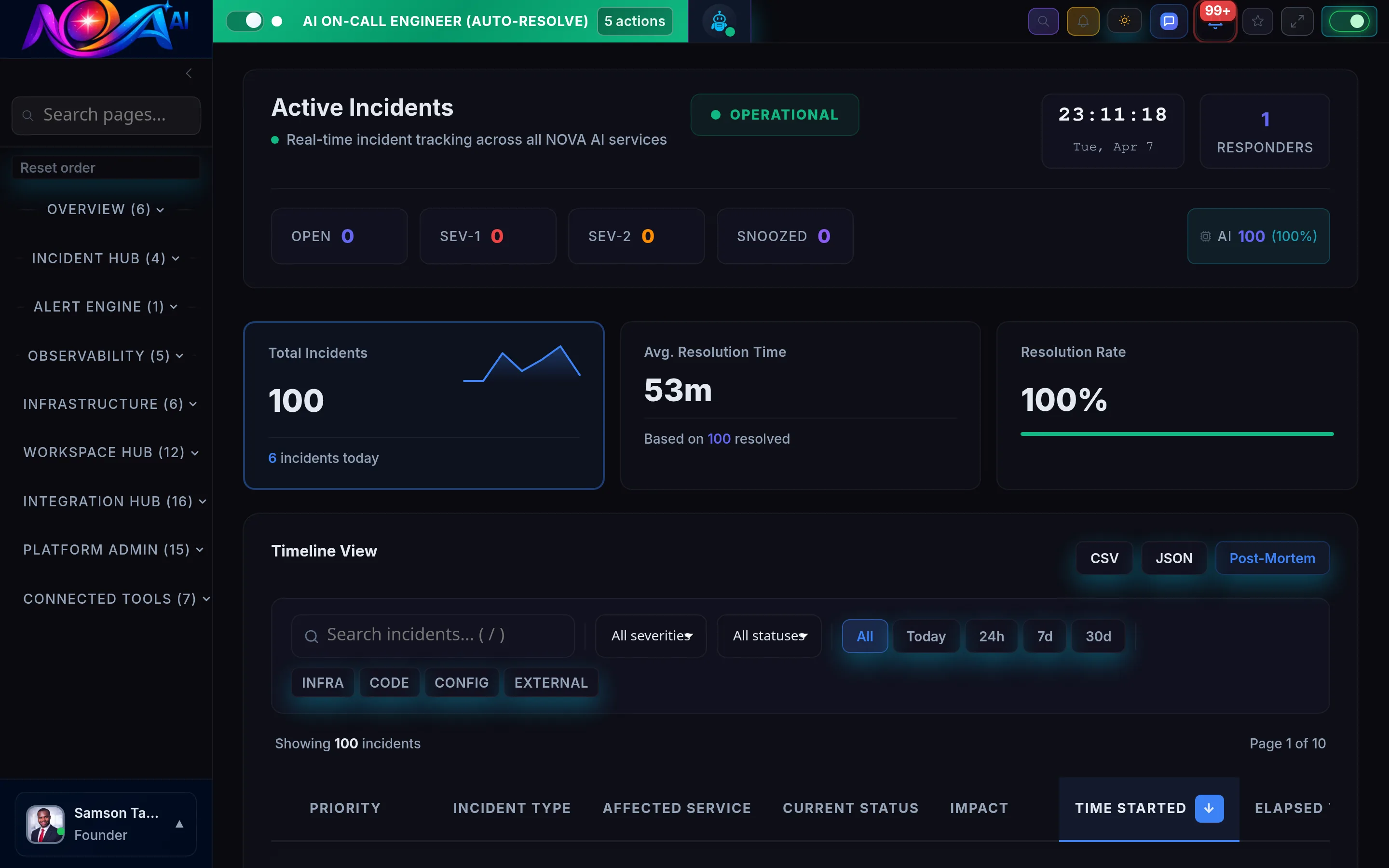Switch off the green toggle at top right
This screenshot has width=1389, height=868.
1350,21
